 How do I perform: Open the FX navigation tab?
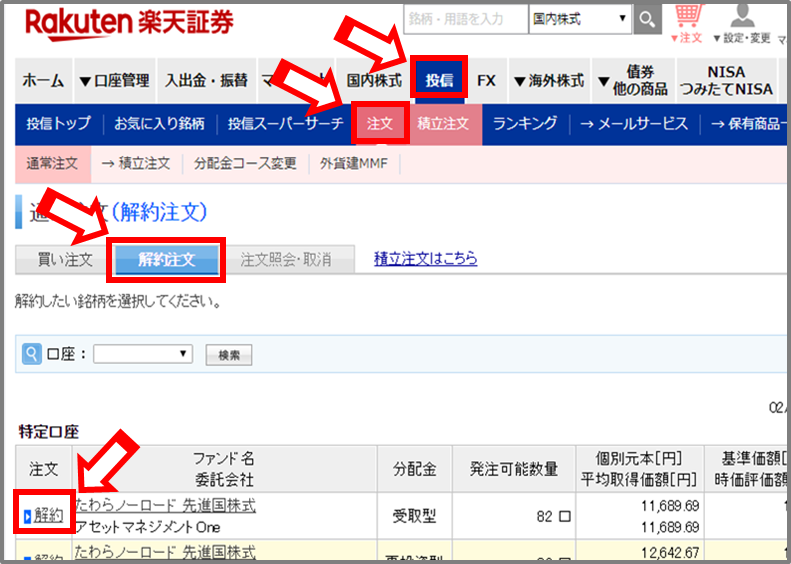point(486,81)
